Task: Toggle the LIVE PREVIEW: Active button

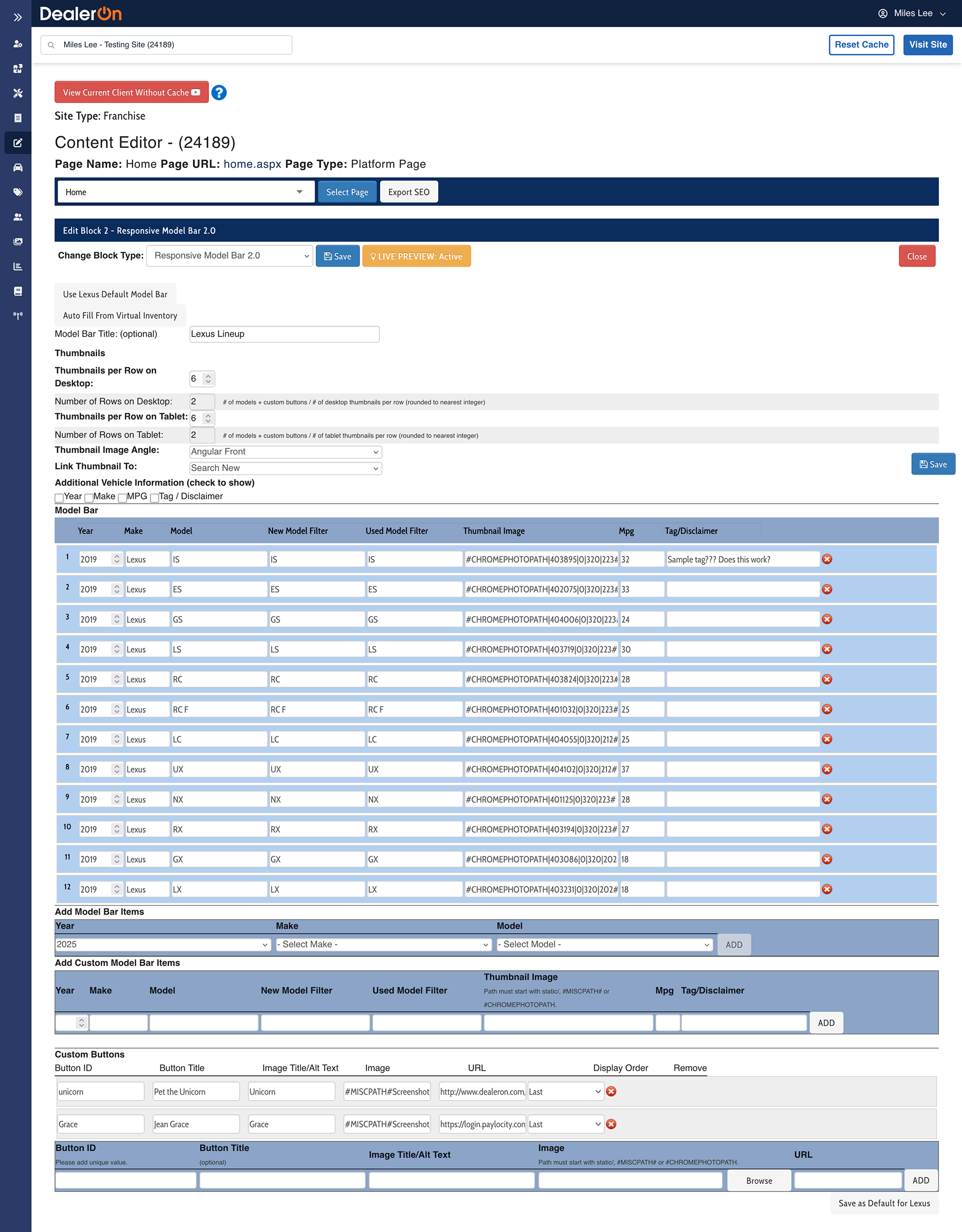Action: [416, 256]
